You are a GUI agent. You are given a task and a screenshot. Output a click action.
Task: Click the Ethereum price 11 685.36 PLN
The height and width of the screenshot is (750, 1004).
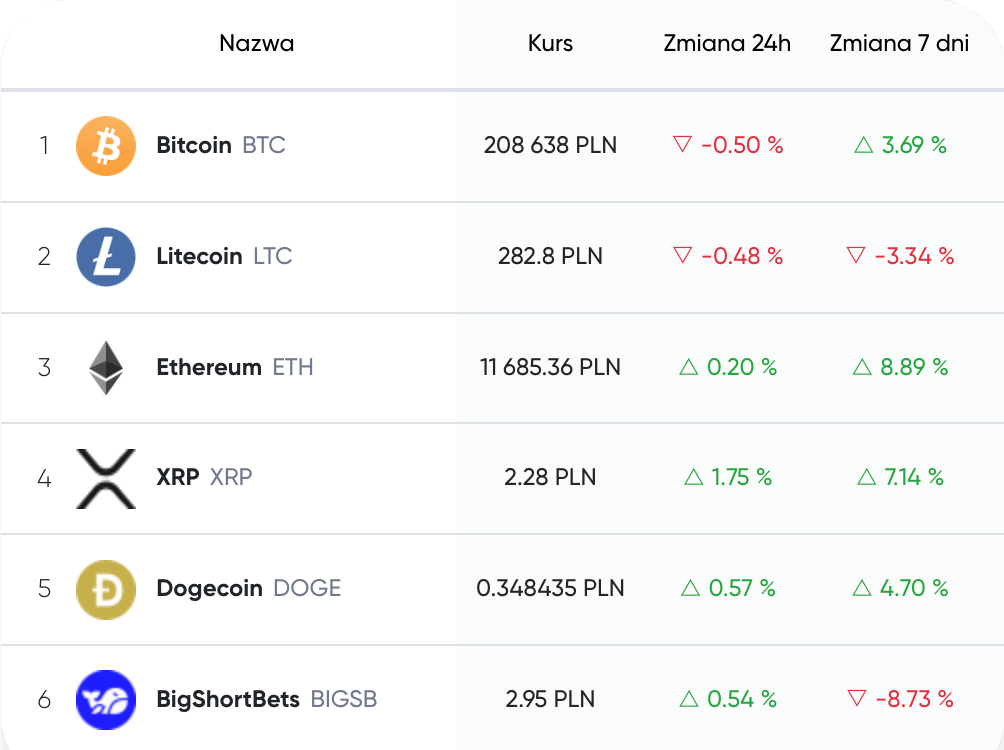pyautogui.click(x=550, y=367)
